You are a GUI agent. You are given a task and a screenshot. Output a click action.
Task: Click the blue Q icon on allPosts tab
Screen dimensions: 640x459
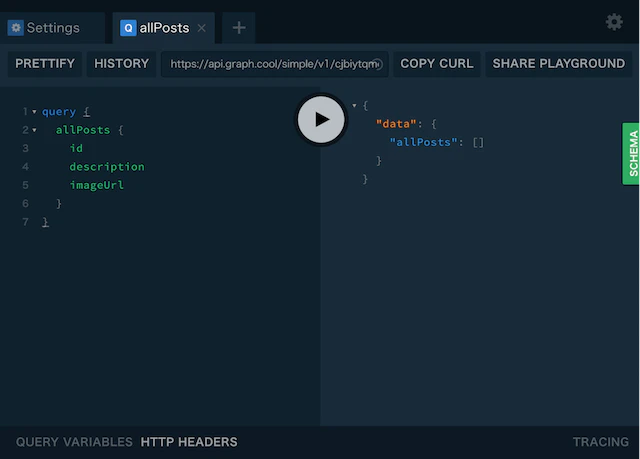tap(128, 28)
